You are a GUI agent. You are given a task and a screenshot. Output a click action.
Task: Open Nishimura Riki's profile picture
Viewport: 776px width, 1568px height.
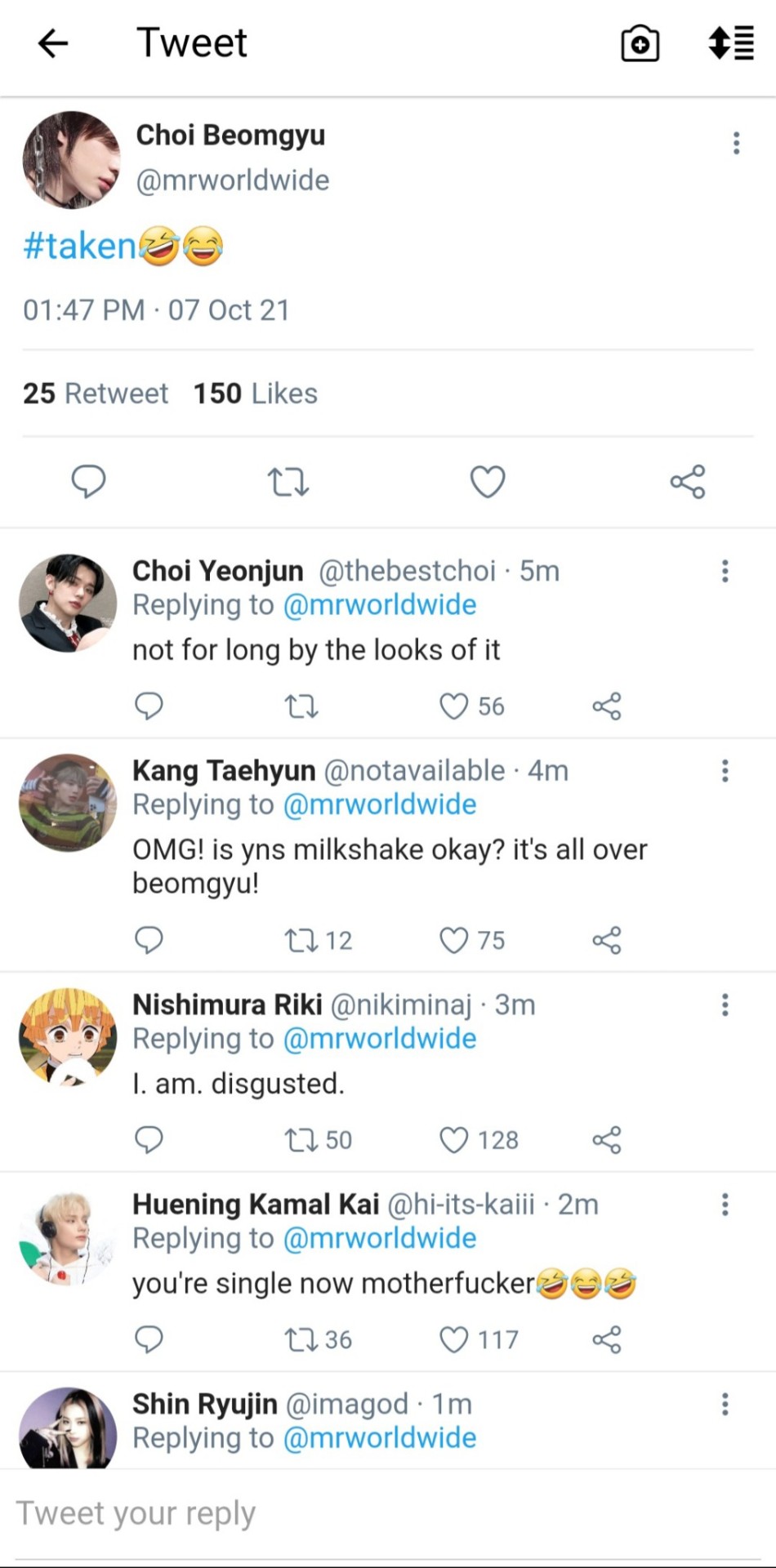pyautogui.click(x=68, y=1037)
